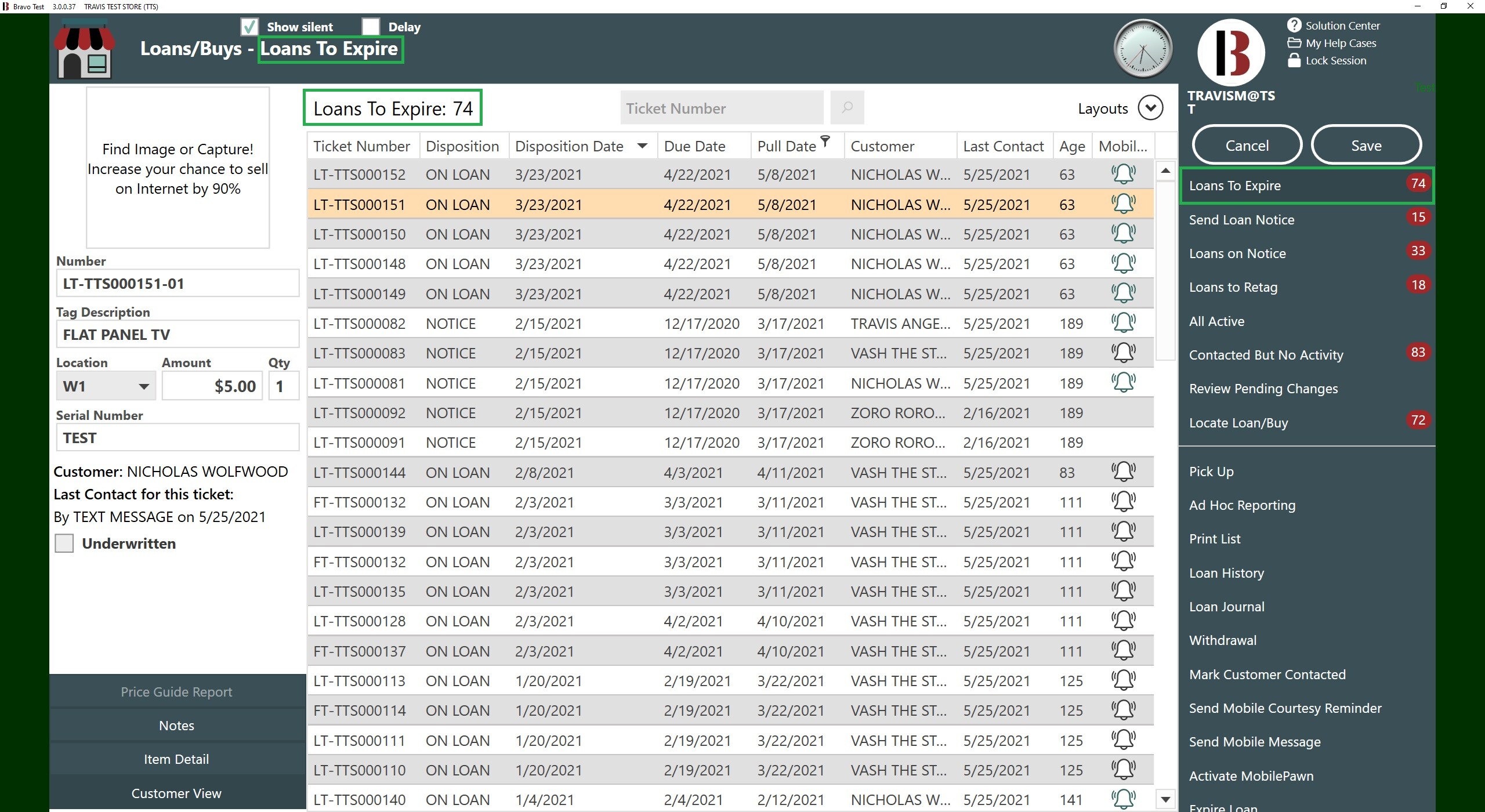Viewport: 1485px width, 812px height.
Task: Click the Save button
Action: pyautogui.click(x=1366, y=145)
